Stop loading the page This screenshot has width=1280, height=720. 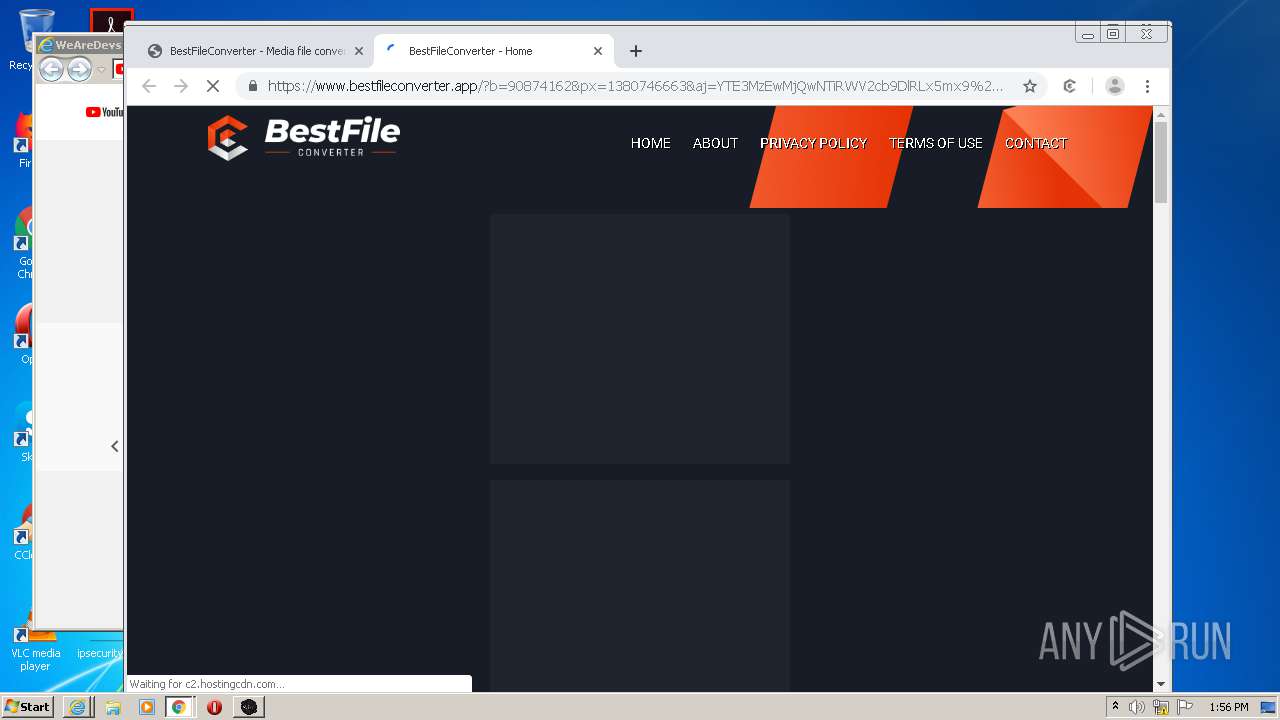click(213, 86)
